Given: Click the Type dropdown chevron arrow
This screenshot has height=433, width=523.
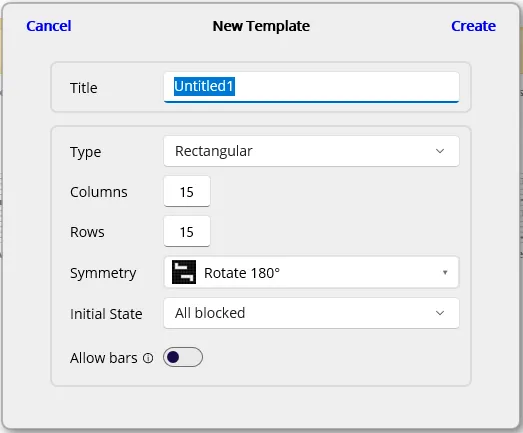Looking at the screenshot, I should (x=440, y=151).
